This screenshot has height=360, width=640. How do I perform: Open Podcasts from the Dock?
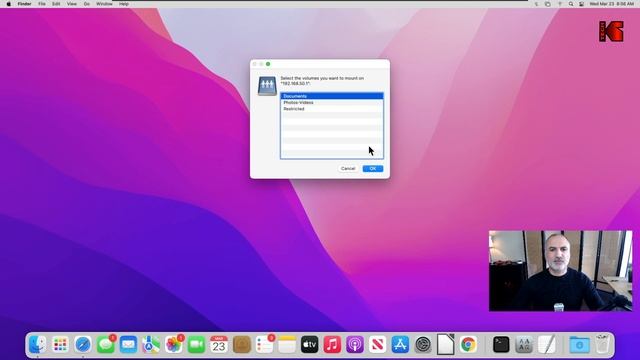coord(355,344)
